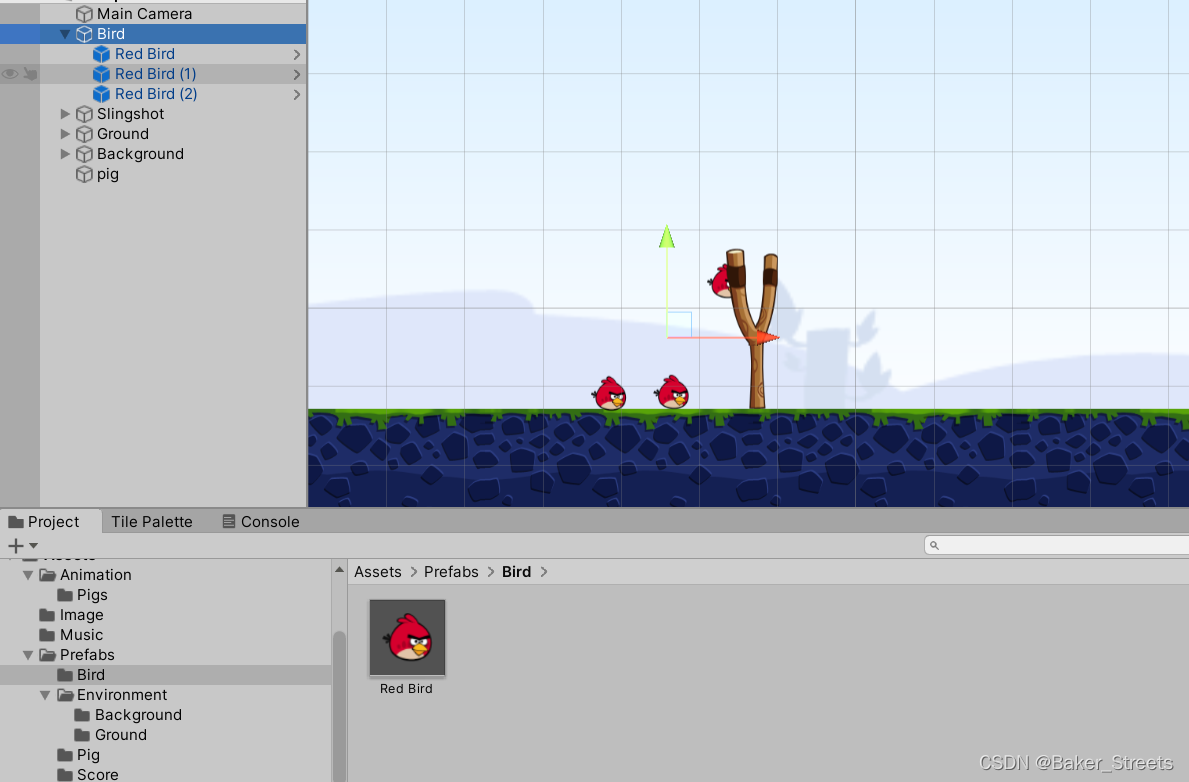Viewport: 1189px width, 782px height.
Task: Click the green Y-axis gizmo arrow
Action: coord(667,237)
